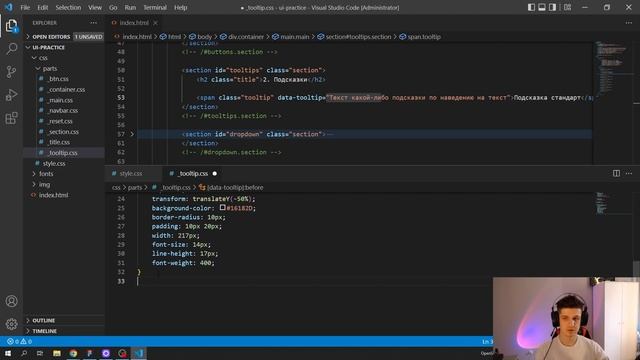Toggle the secondary side bar layout button
Image resolution: width=640 pixels, height=360 pixels.
[552, 7]
